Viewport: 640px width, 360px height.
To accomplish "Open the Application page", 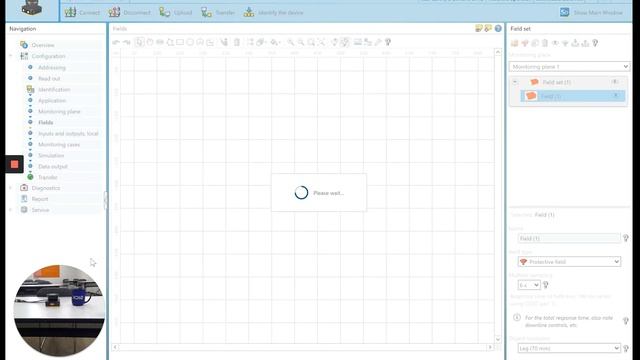I will pos(52,100).
